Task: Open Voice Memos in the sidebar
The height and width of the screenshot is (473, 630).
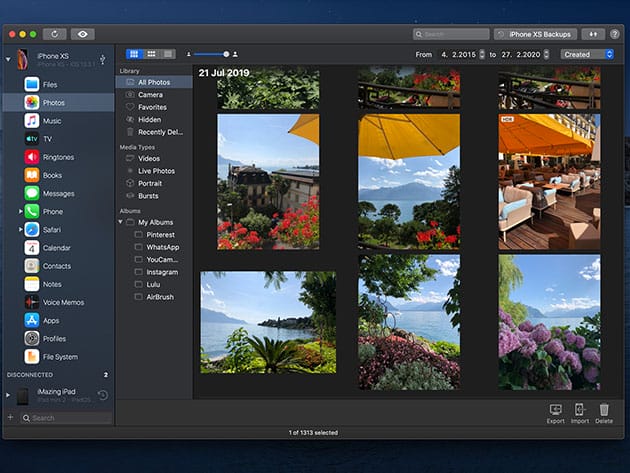Action: 62,302
